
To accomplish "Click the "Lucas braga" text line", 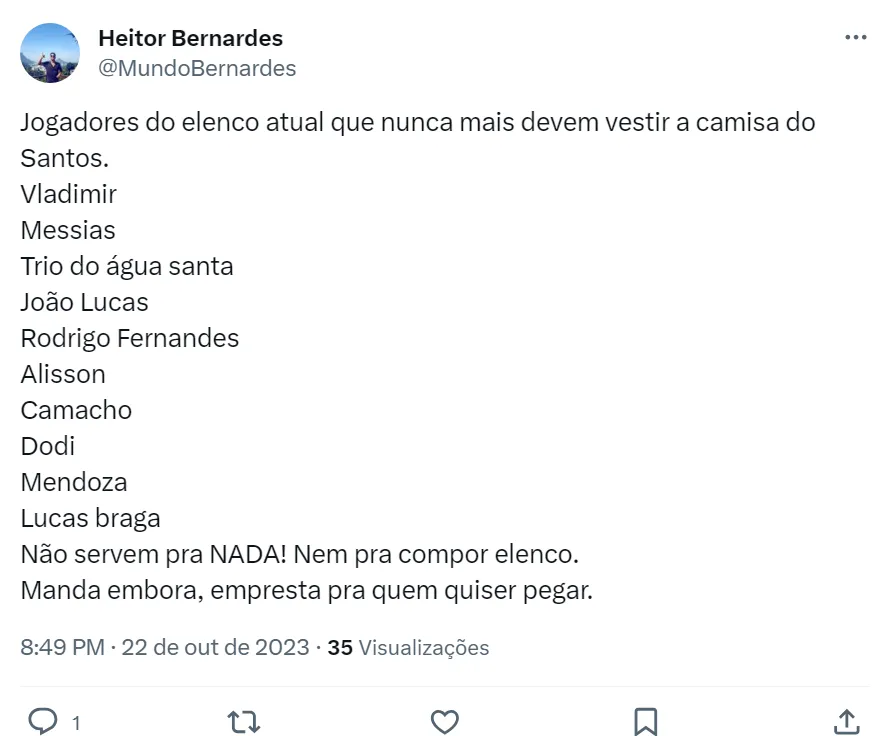I will pos(90,518).
